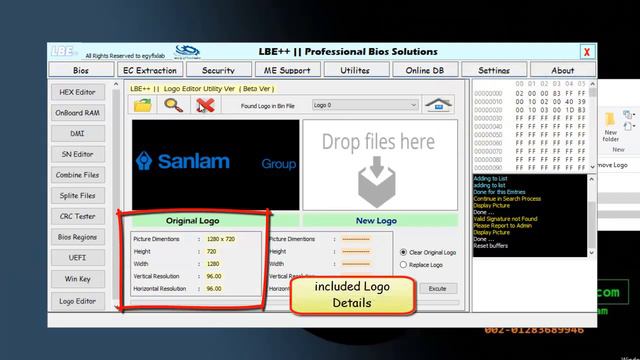Click the Original Logo header

pyautogui.click(x=193, y=221)
